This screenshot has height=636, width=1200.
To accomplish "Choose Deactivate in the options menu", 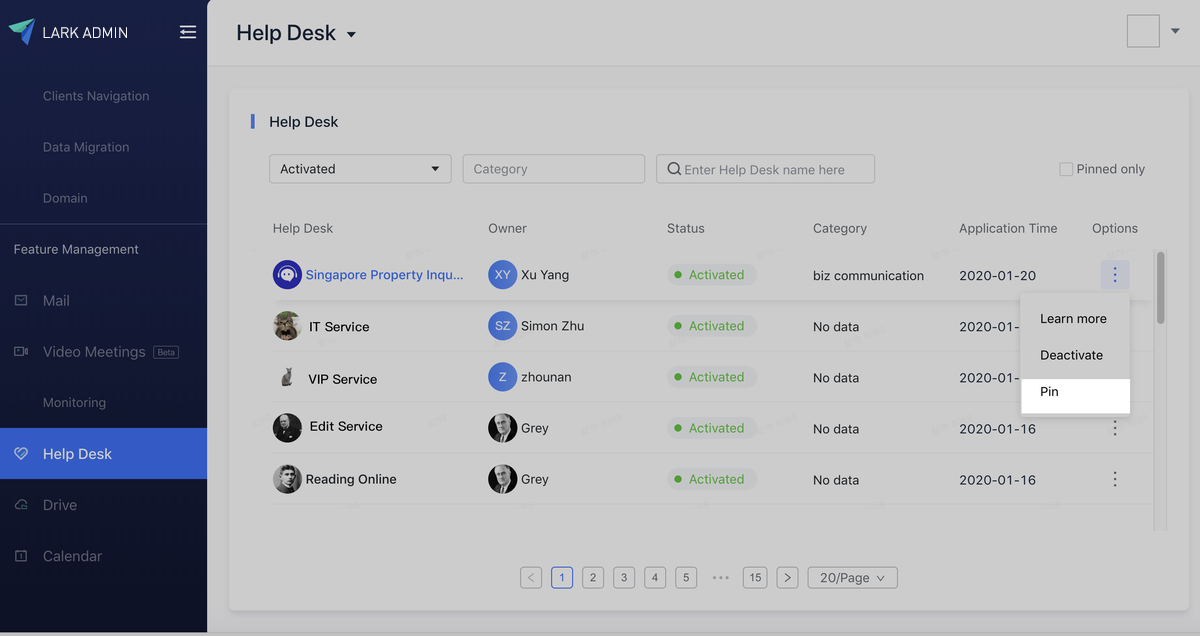I will pyautogui.click(x=1071, y=355).
